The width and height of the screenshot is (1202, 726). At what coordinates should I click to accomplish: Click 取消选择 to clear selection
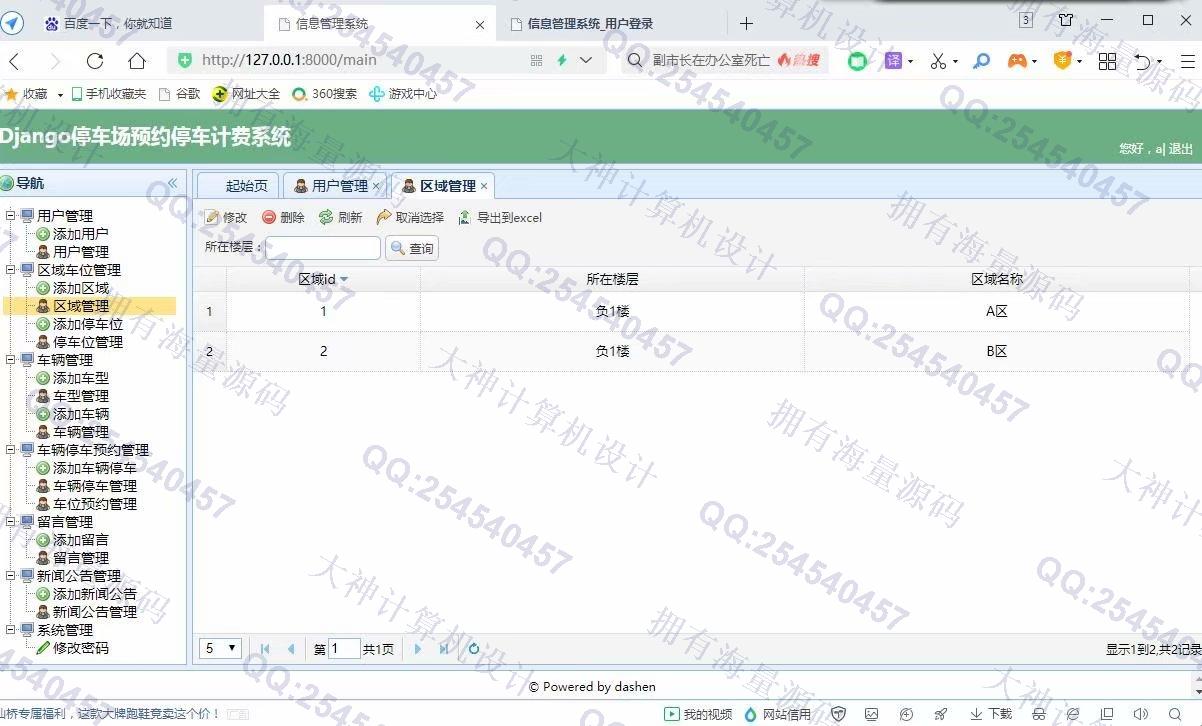[x=410, y=217]
